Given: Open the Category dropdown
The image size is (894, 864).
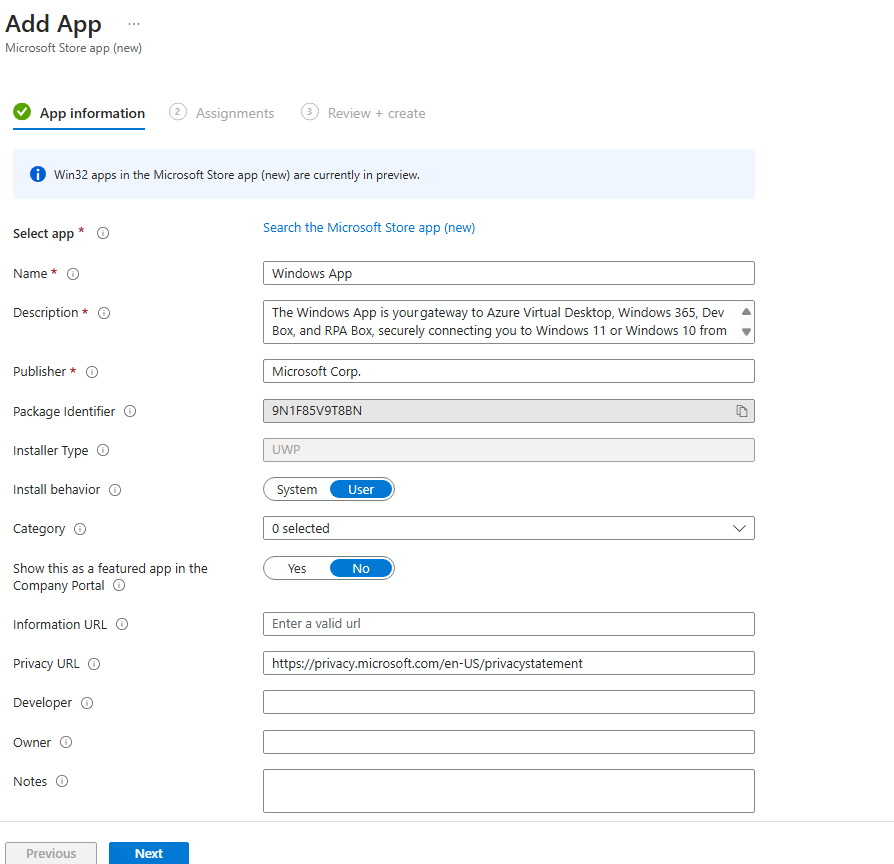Looking at the screenshot, I should coord(509,528).
